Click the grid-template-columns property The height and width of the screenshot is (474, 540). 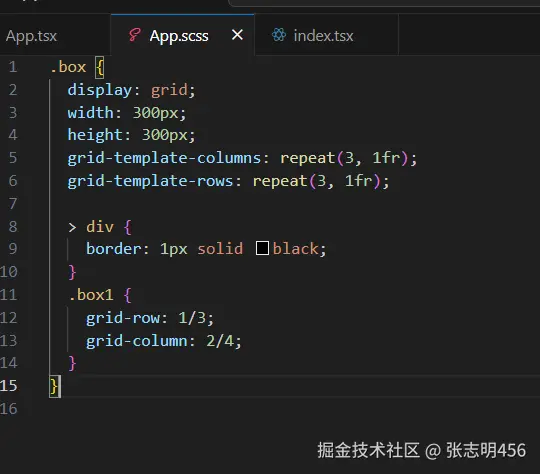click(x=164, y=158)
